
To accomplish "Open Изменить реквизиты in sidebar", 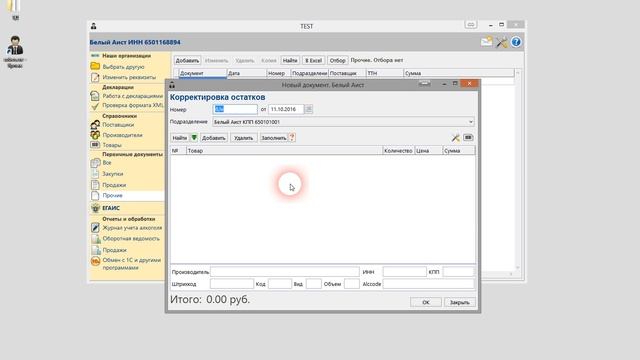I will 129,77.
